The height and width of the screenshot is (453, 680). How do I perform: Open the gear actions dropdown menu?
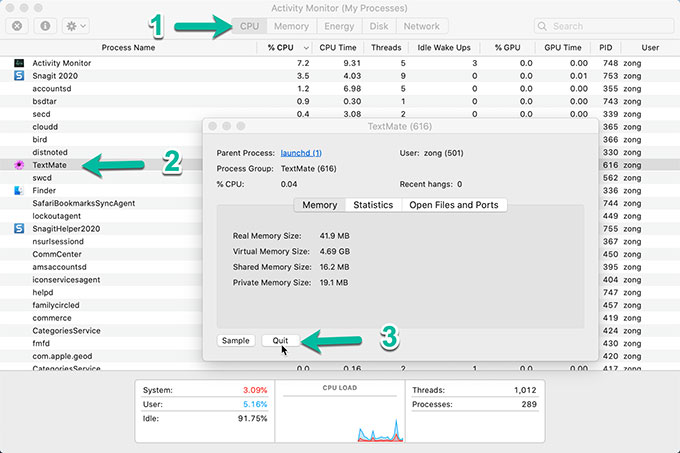76,26
